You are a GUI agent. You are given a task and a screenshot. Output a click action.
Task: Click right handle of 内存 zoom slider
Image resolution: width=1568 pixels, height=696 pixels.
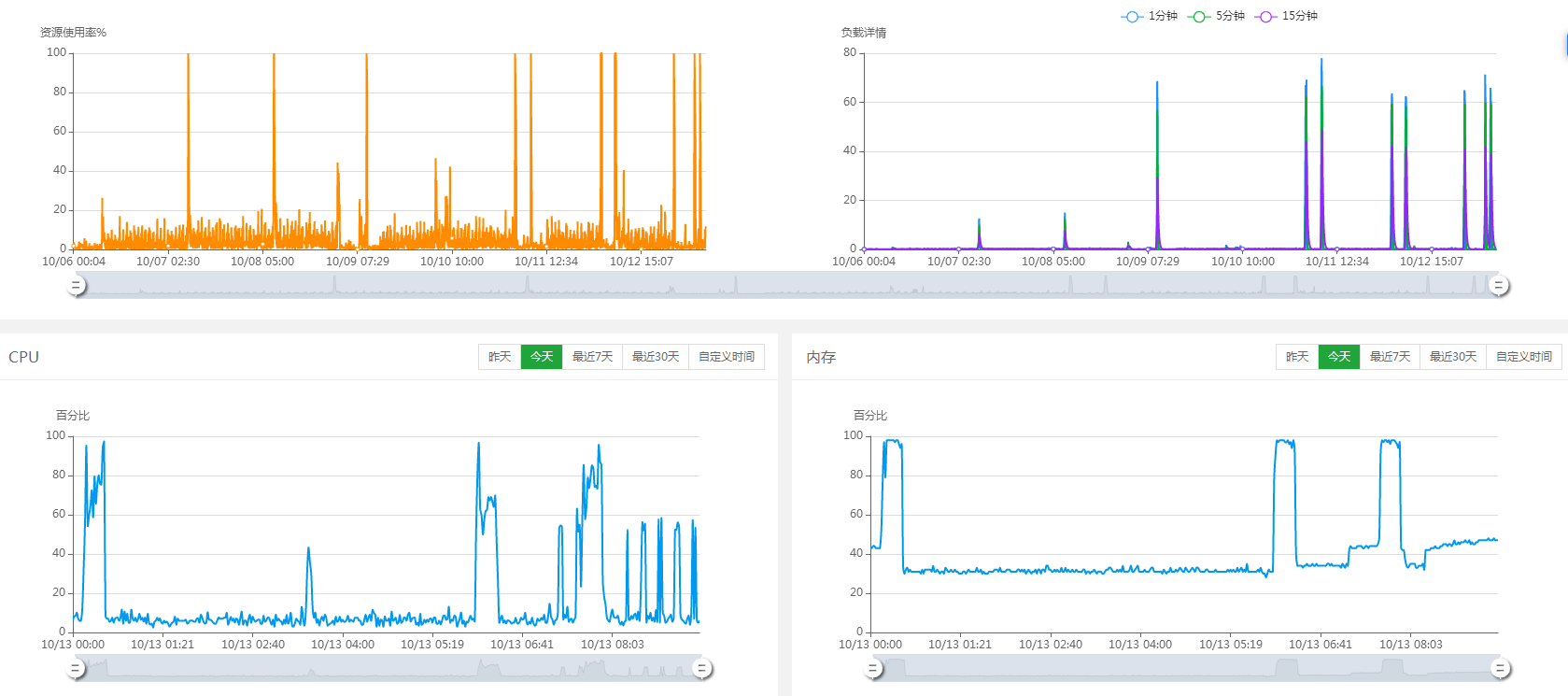point(1500,668)
